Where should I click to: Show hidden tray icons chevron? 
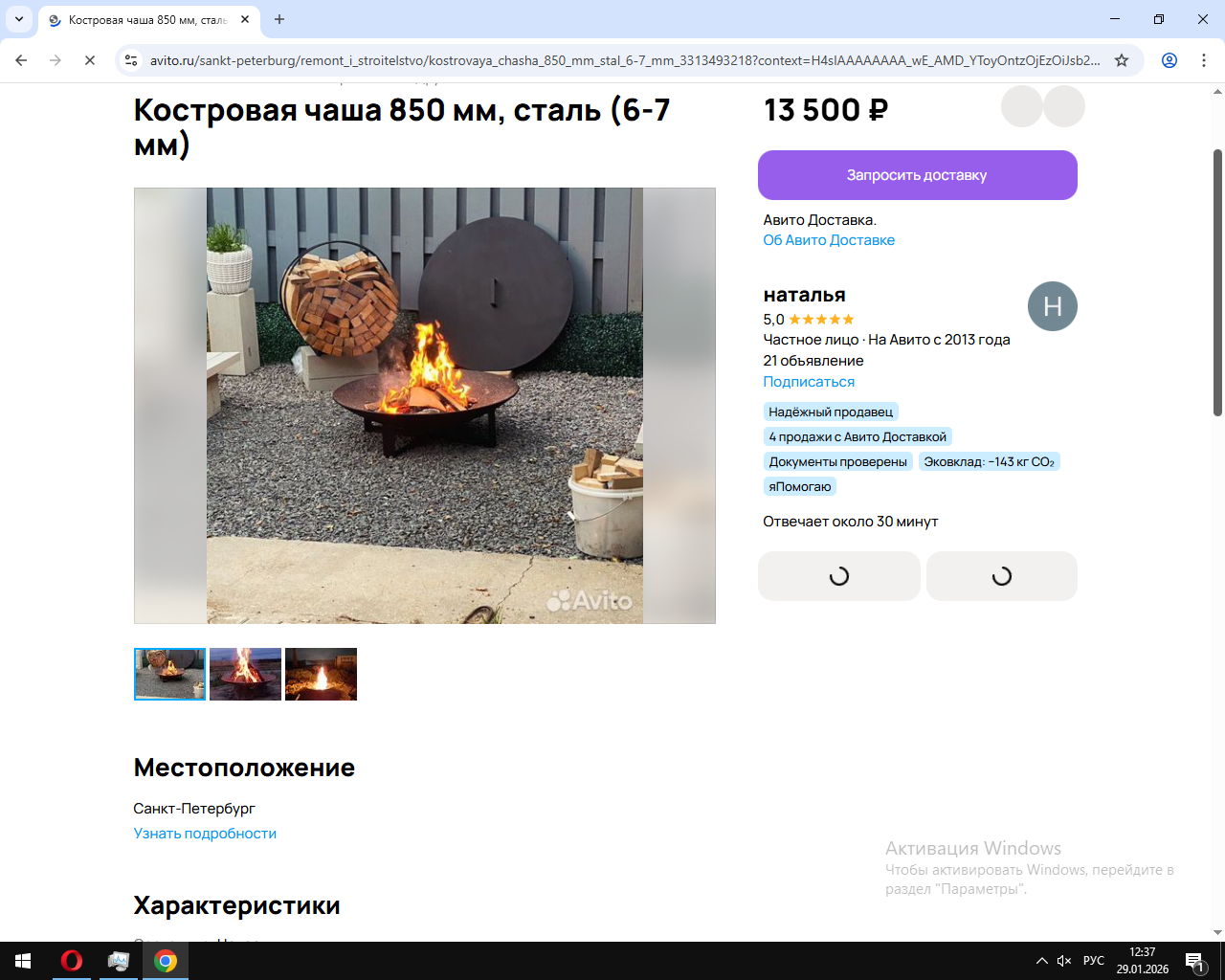[x=1041, y=961]
